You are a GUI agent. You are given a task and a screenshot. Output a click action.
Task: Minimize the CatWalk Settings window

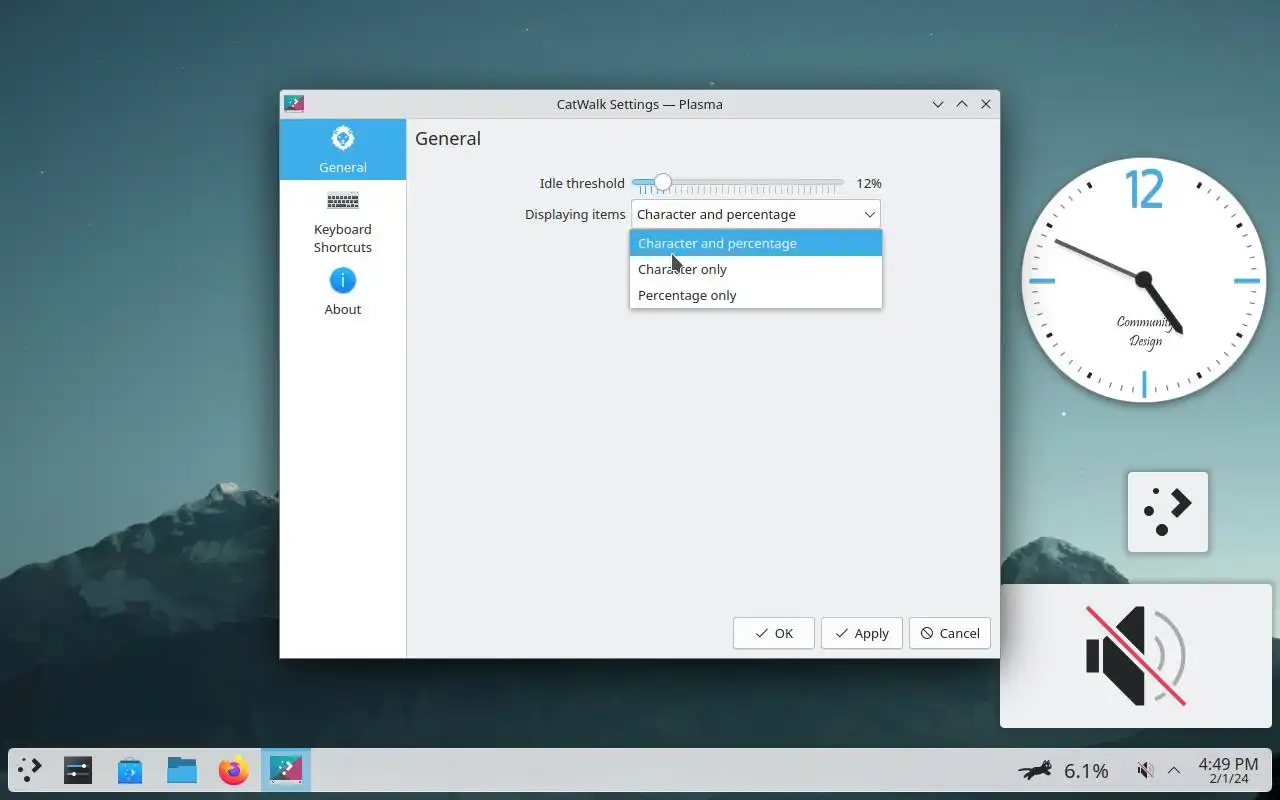938,104
